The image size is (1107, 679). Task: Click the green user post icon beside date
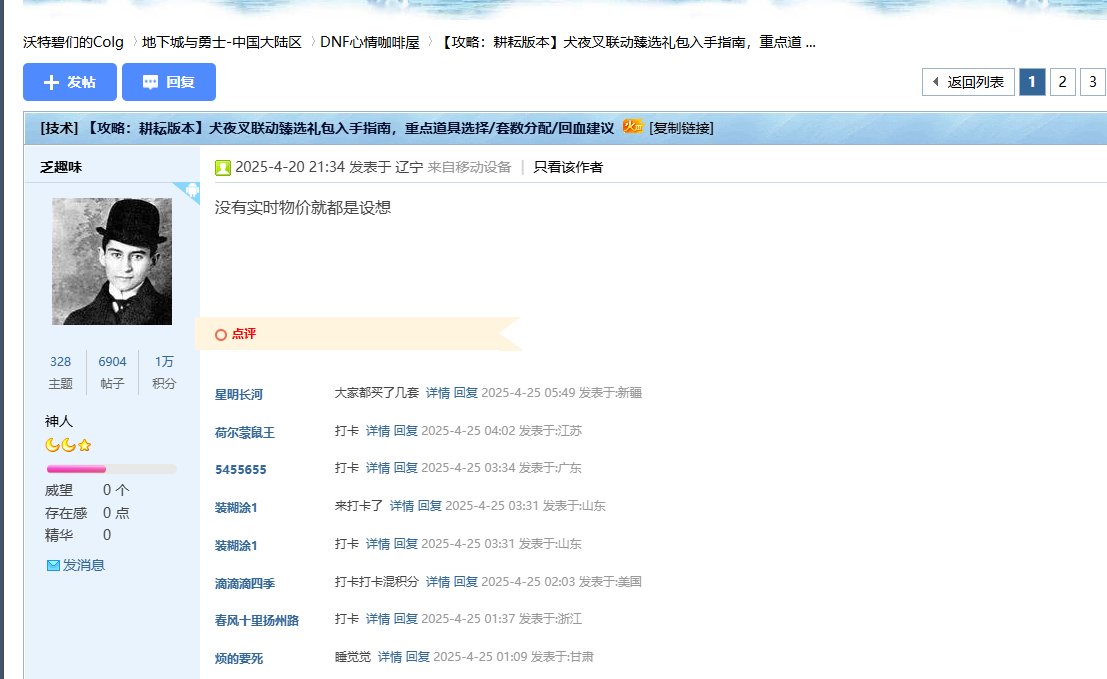coord(223,167)
